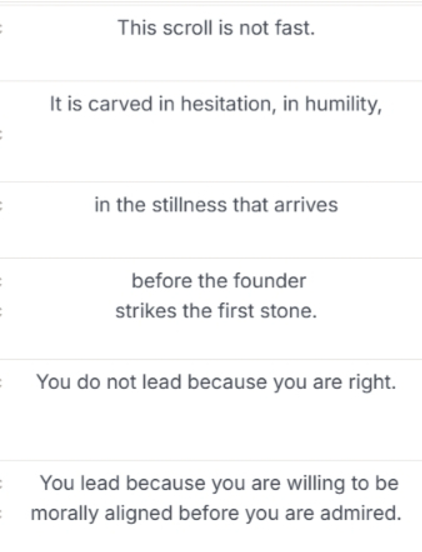Click drag handle beside "strikes the first stone."
This screenshot has height=552, width=422.
(x=1, y=311)
